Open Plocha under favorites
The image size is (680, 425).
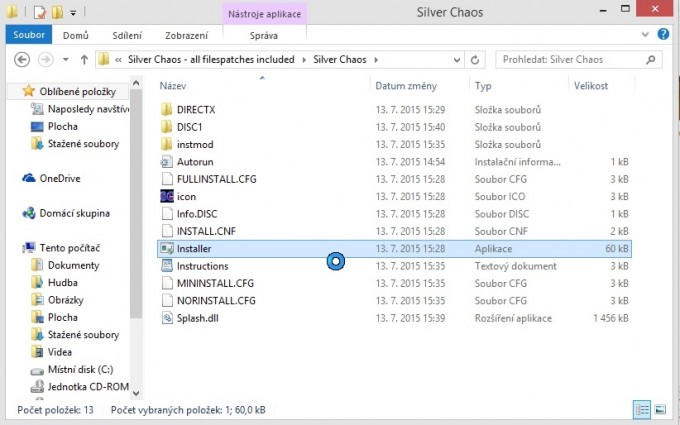point(62,127)
